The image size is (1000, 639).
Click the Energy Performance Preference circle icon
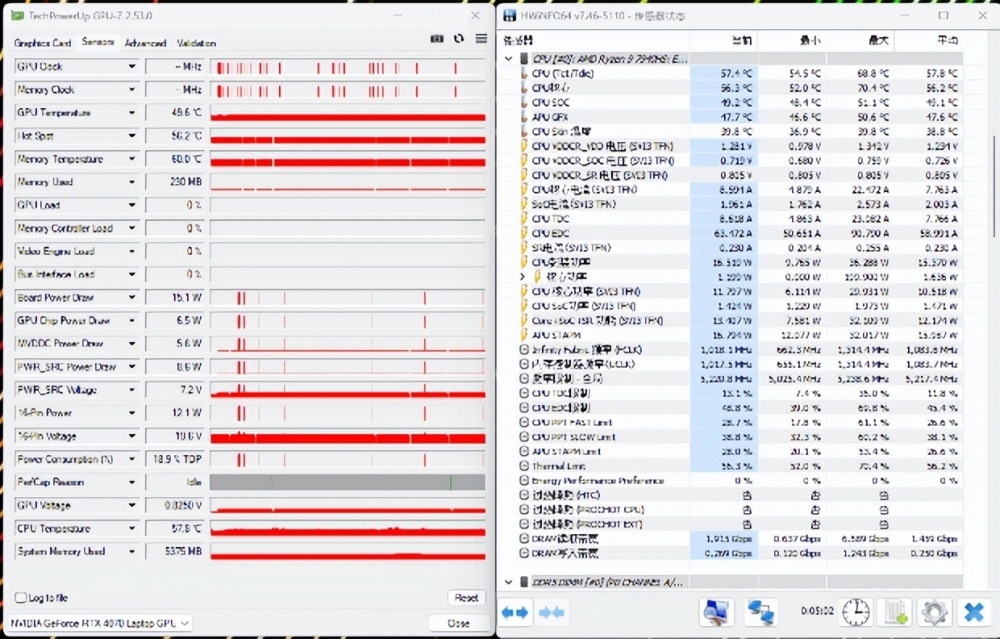(x=524, y=481)
